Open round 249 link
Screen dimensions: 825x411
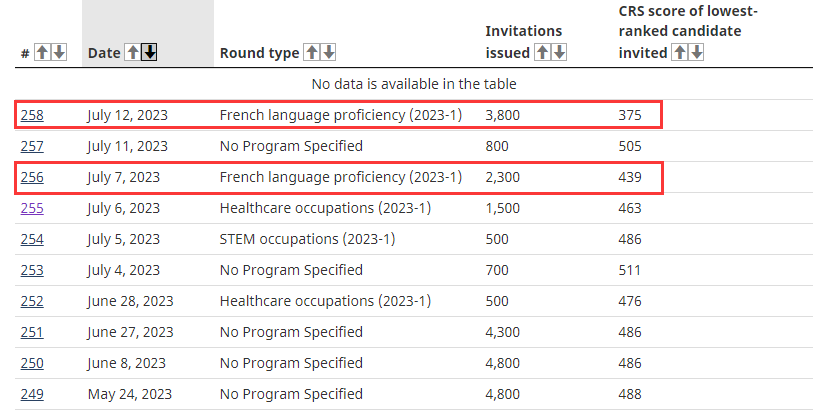tap(32, 394)
